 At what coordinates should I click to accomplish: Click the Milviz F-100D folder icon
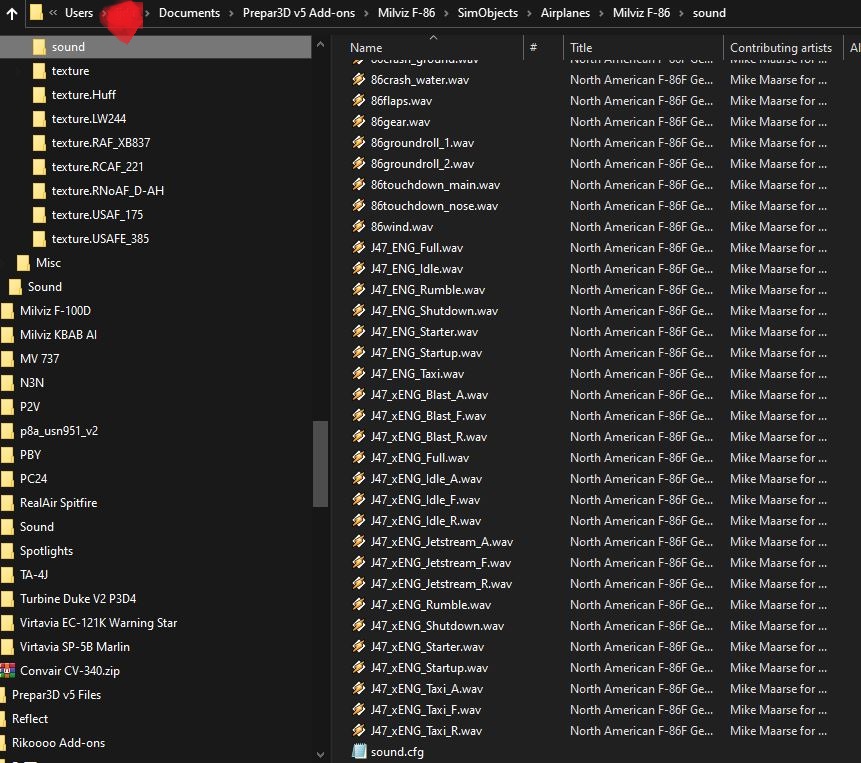pos(7,311)
